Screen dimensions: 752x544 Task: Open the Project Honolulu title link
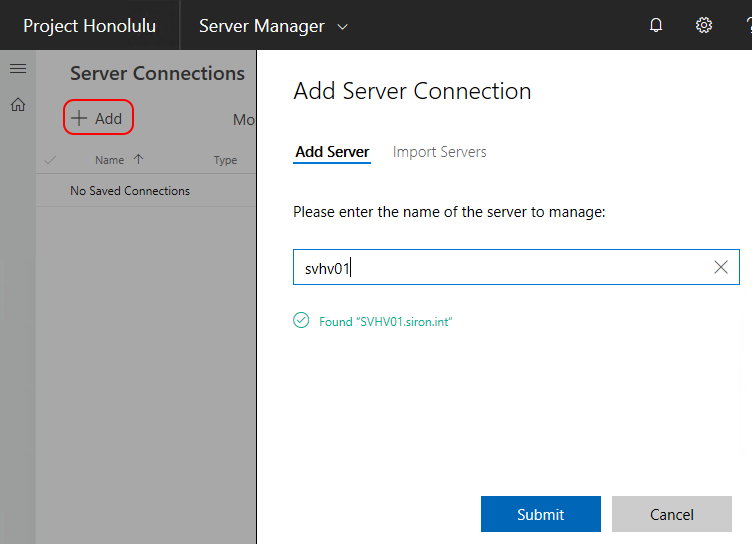(x=90, y=26)
